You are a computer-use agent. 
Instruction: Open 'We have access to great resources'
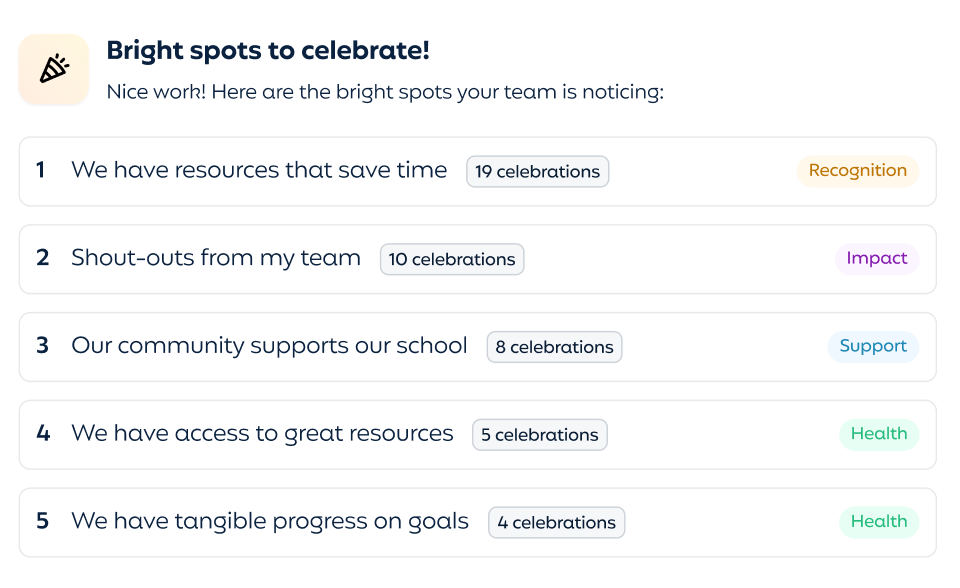pyautogui.click(x=262, y=434)
